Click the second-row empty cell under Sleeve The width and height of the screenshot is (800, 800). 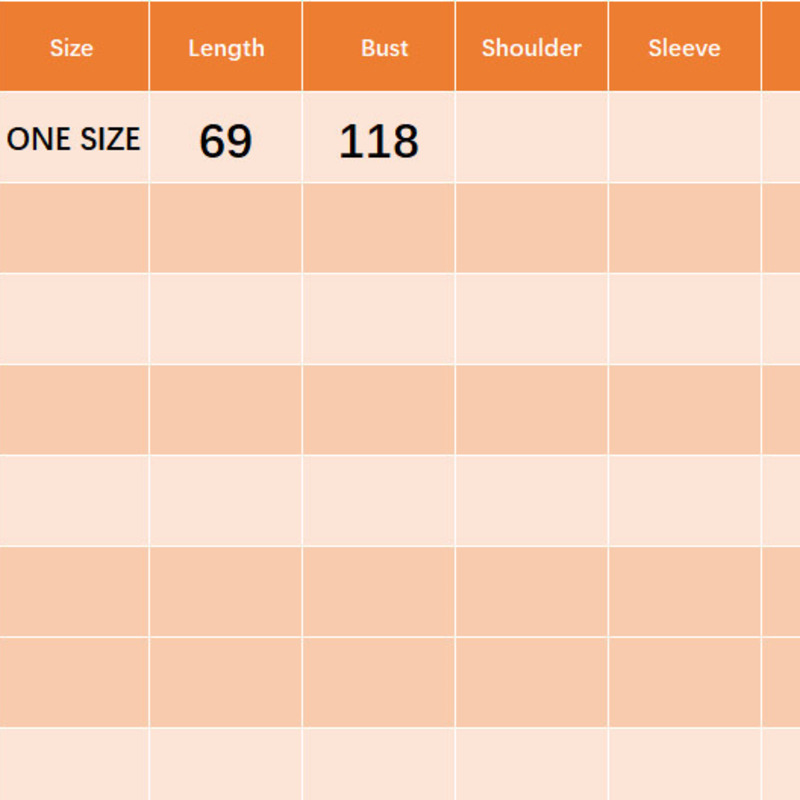point(684,228)
